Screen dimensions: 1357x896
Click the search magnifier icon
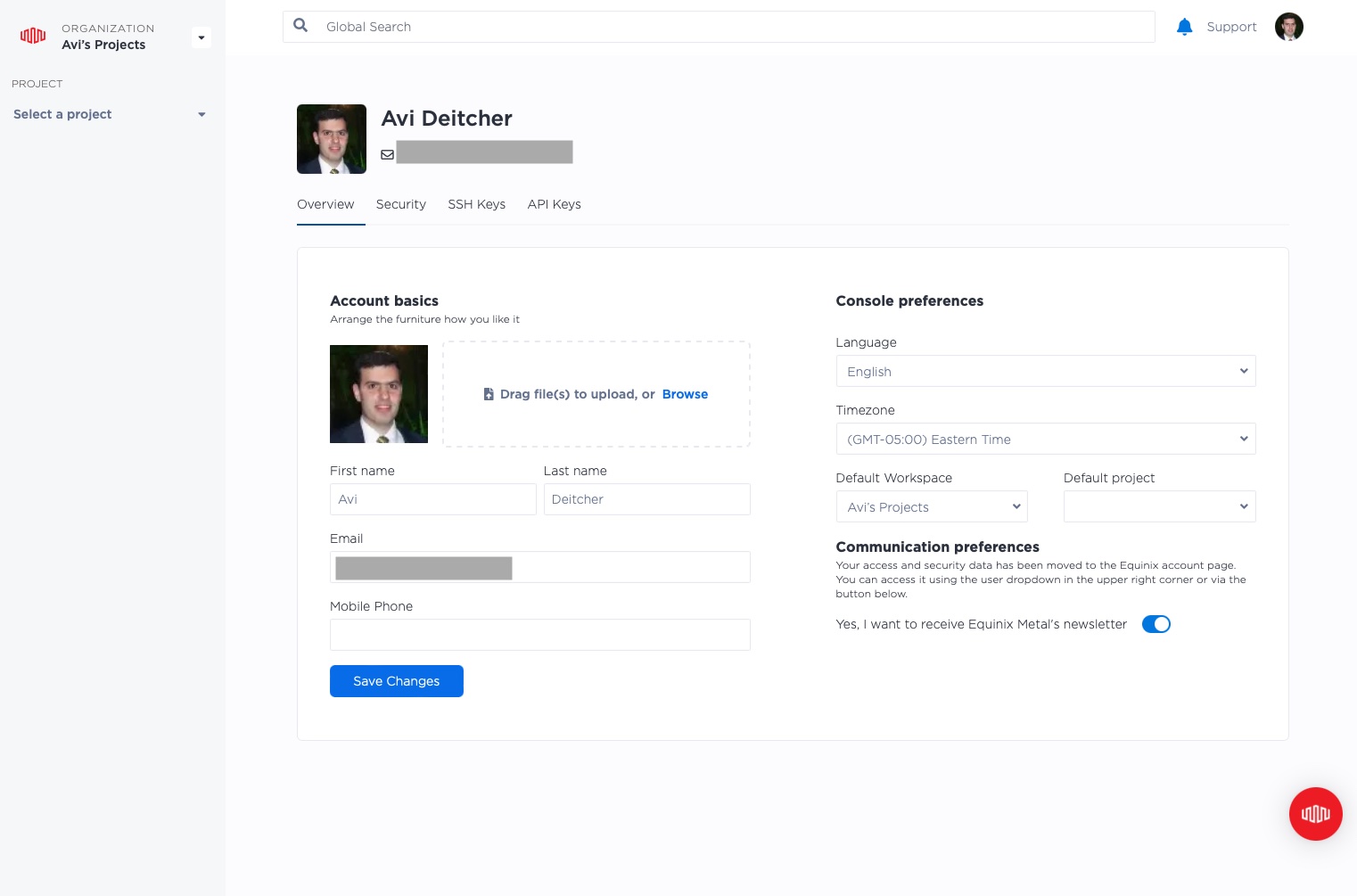tap(300, 26)
